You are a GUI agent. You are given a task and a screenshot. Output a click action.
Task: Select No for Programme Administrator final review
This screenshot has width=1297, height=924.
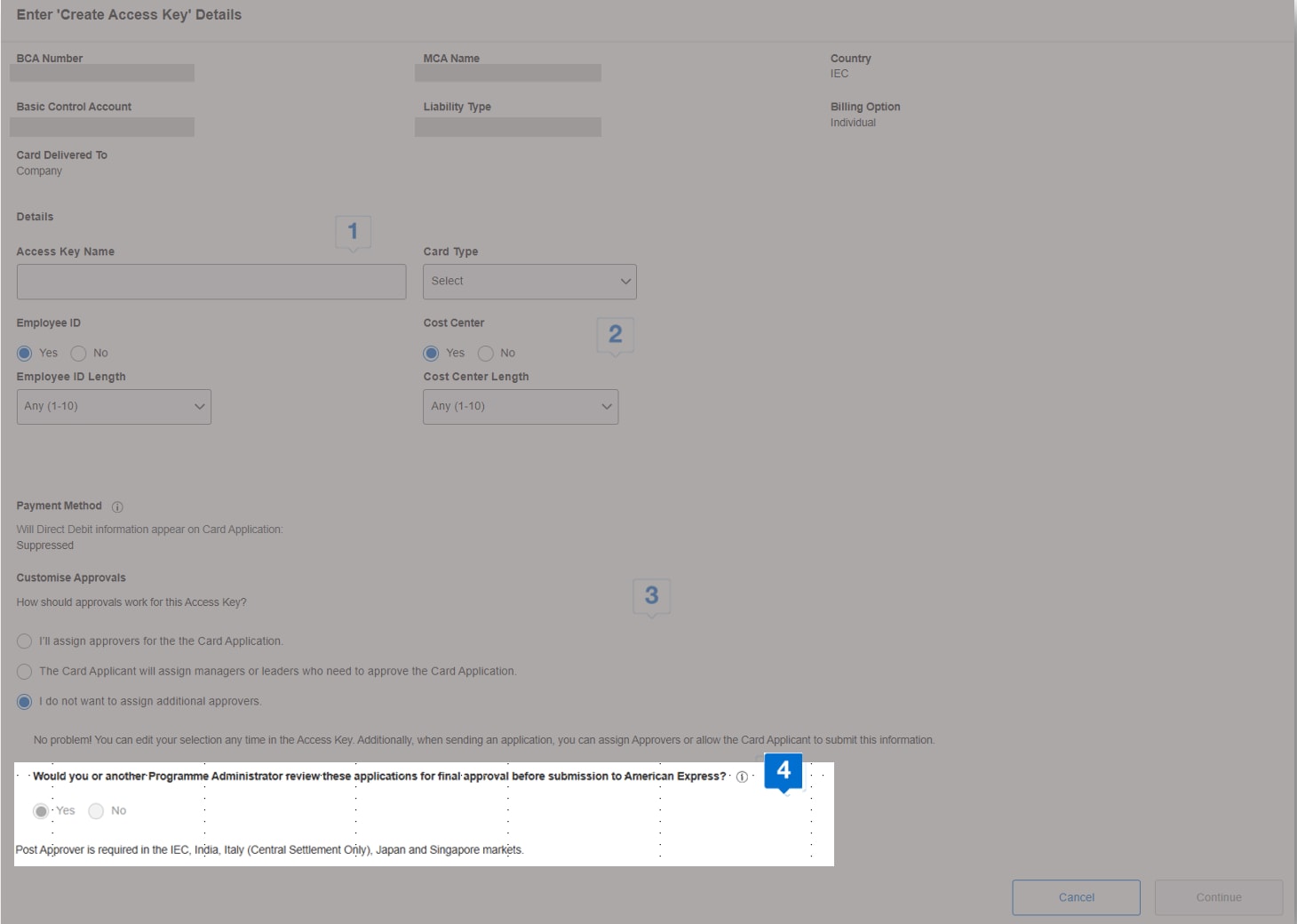coord(97,811)
